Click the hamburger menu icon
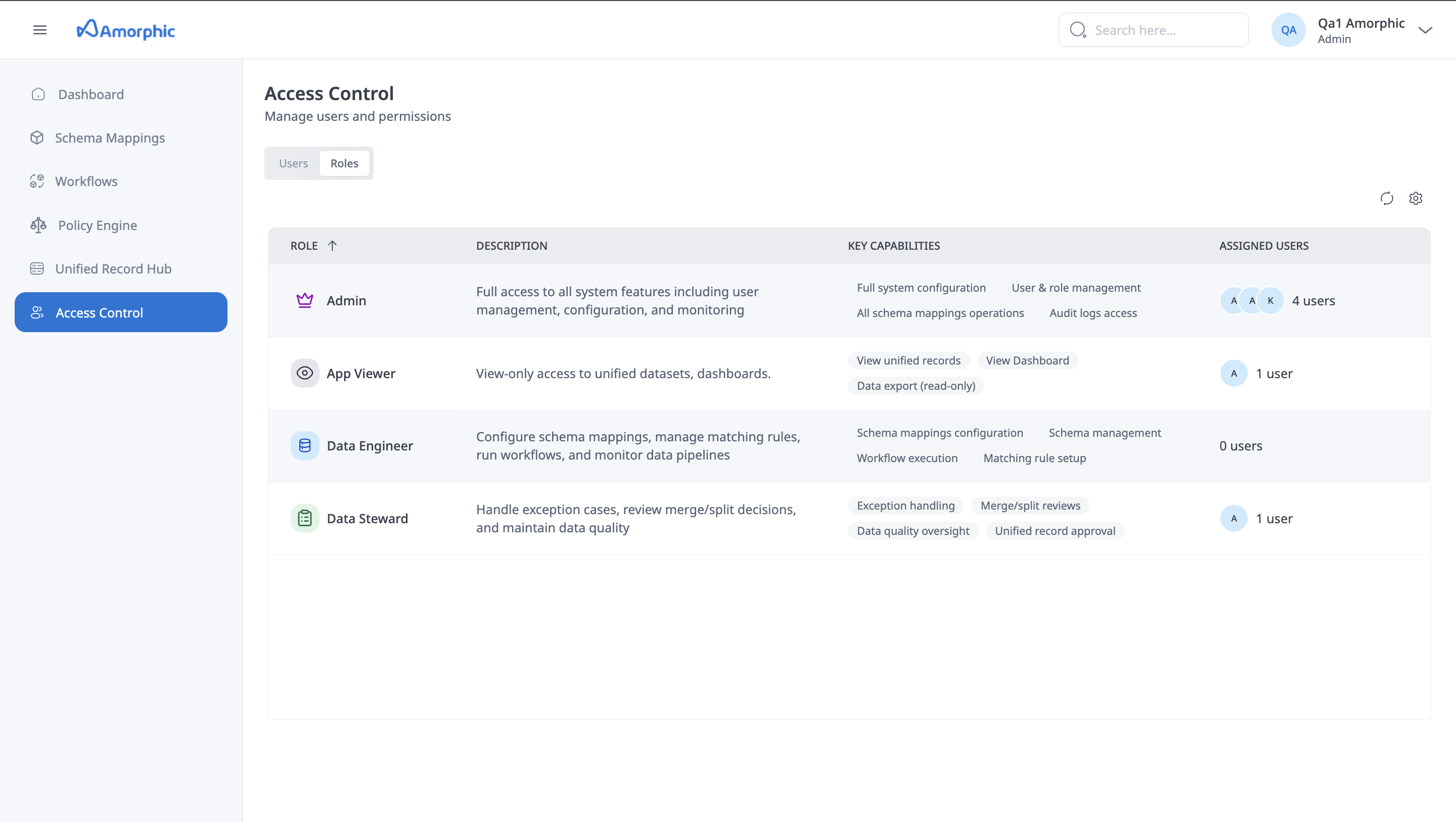The image size is (1456, 822). (39, 30)
